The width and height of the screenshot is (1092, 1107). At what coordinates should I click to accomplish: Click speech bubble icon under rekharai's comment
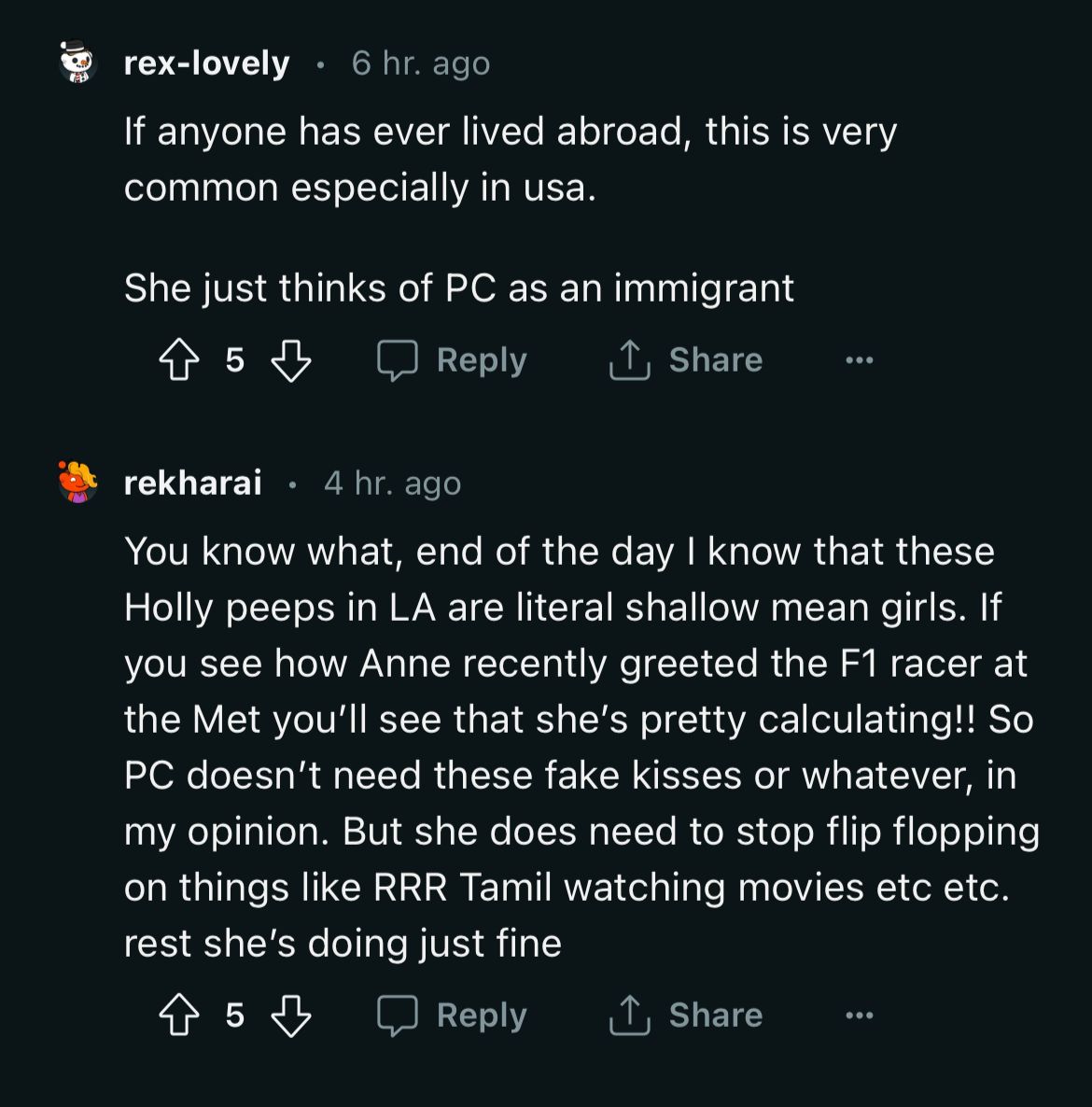[397, 1016]
